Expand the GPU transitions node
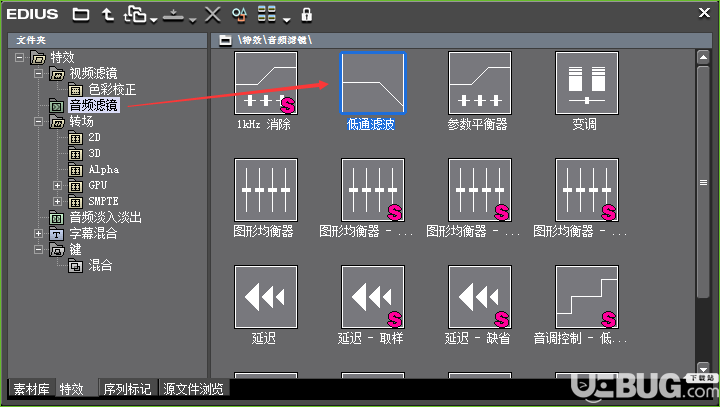Screen dimensions: 720x407 (57, 186)
